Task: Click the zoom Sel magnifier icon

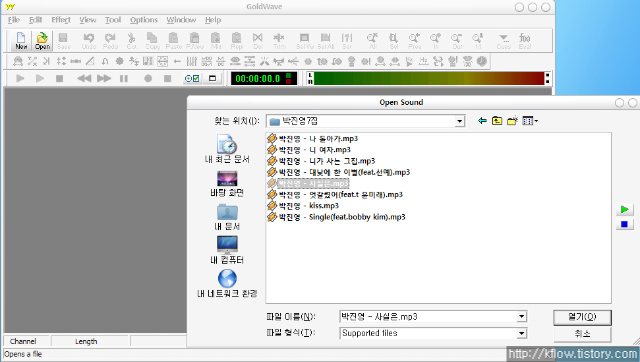Action: pos(393,41)
